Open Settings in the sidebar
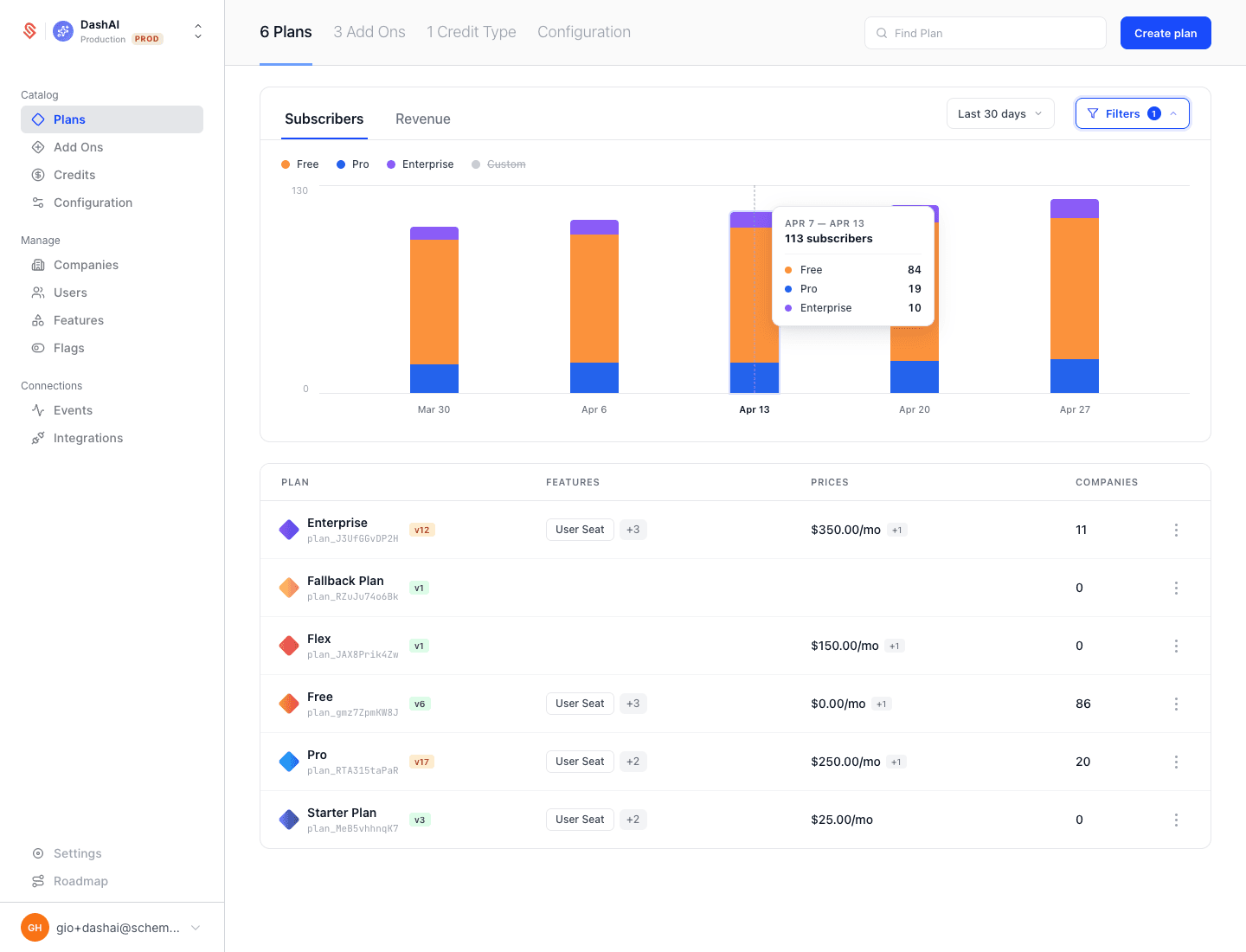Viewport: 1246px width, 952px height. [x=112, y=853]
